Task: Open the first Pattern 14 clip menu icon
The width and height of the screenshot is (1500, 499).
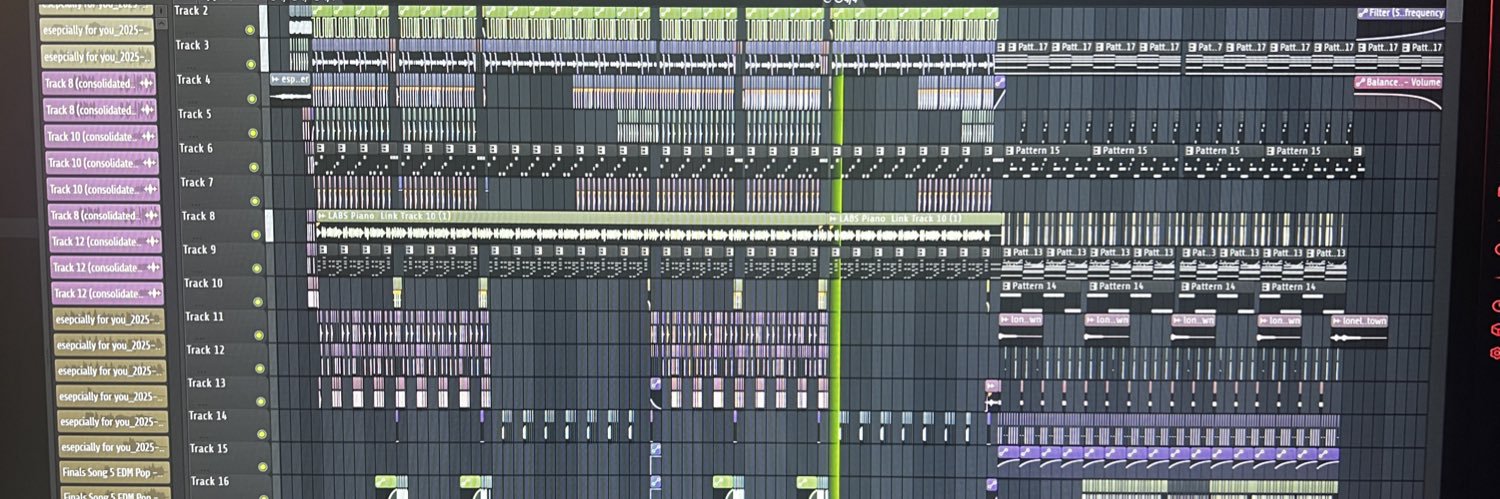Action: tap(1007, 286)
